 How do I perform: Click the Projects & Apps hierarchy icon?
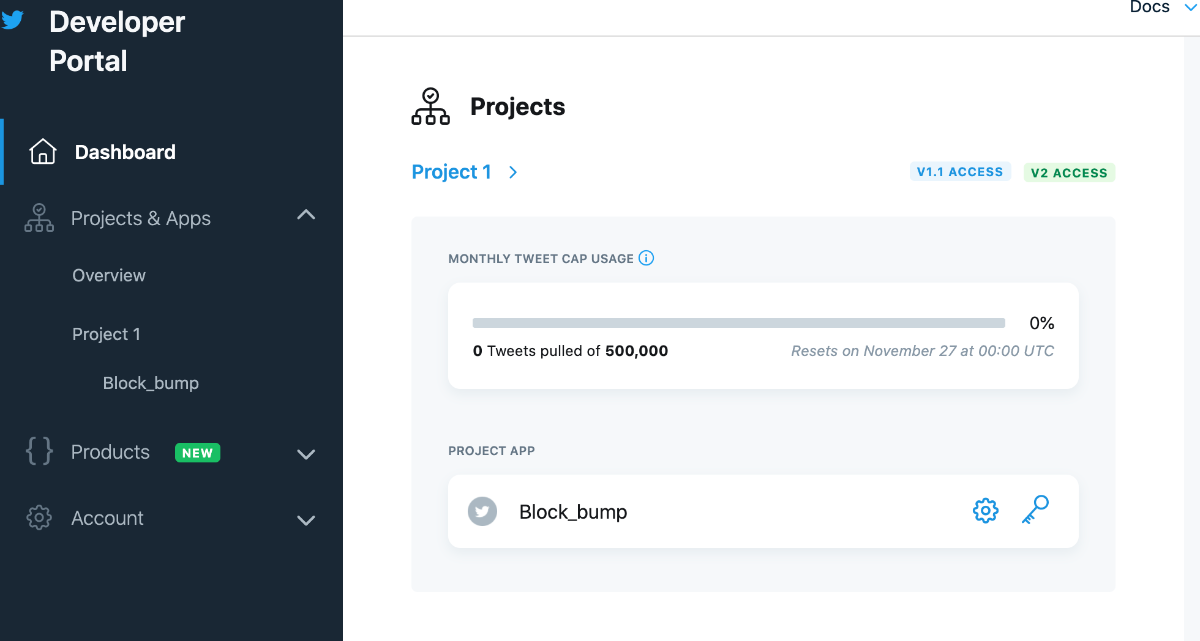[39, 218]
